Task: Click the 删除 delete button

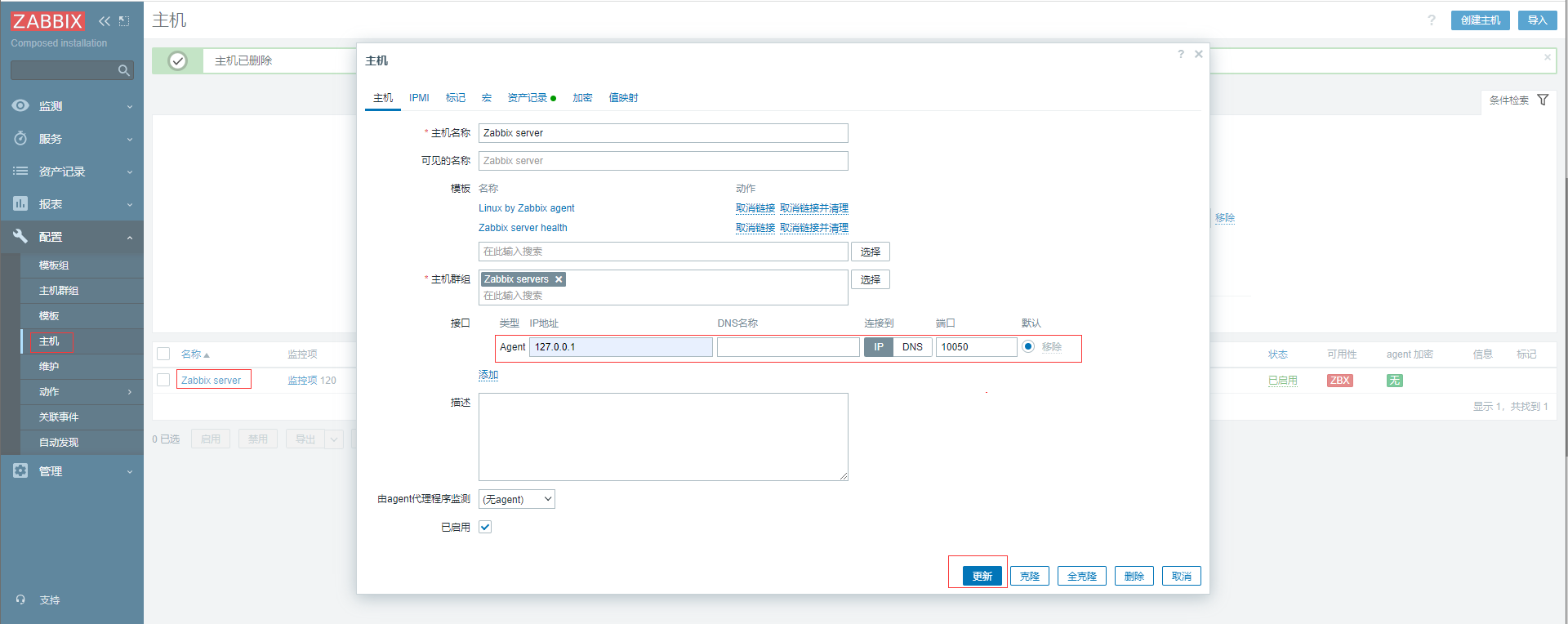Action: pos(1134,576)
